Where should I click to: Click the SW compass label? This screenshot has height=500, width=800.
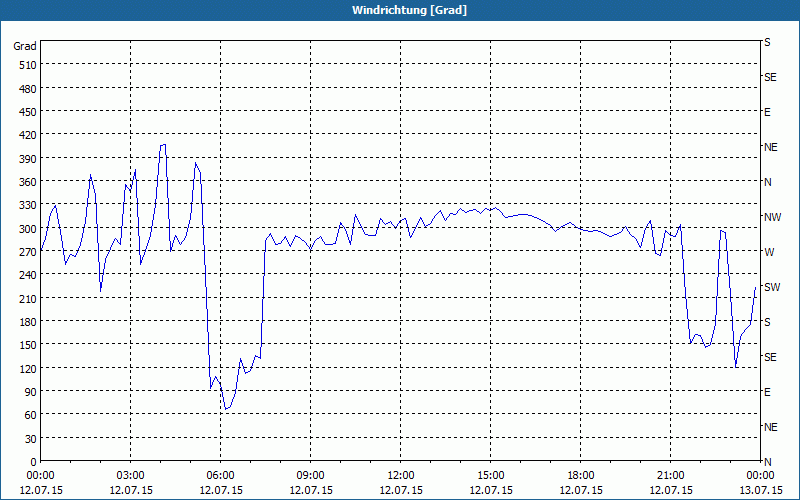click(772, 287)
